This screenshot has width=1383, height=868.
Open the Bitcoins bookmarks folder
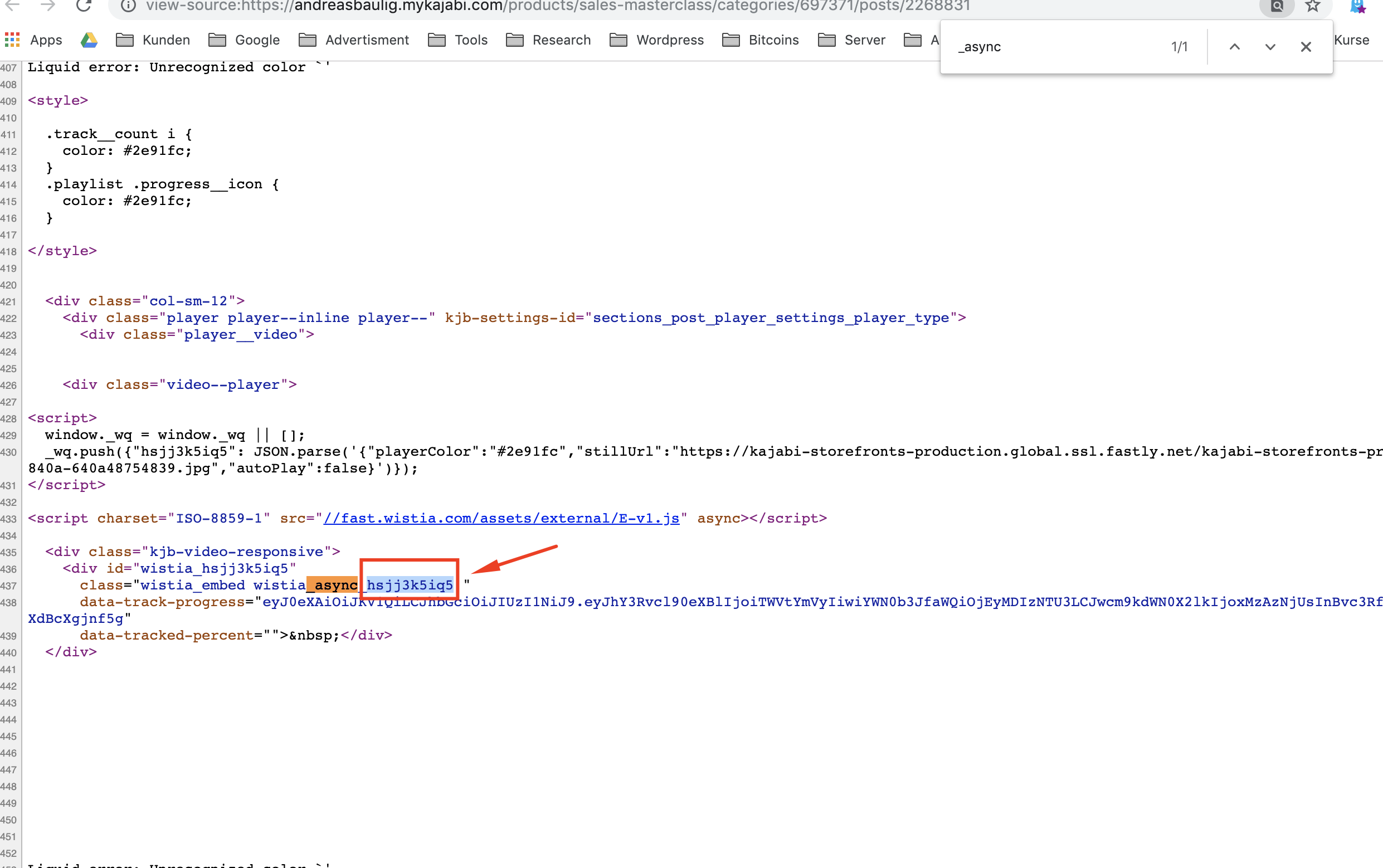tap(760, 40)
